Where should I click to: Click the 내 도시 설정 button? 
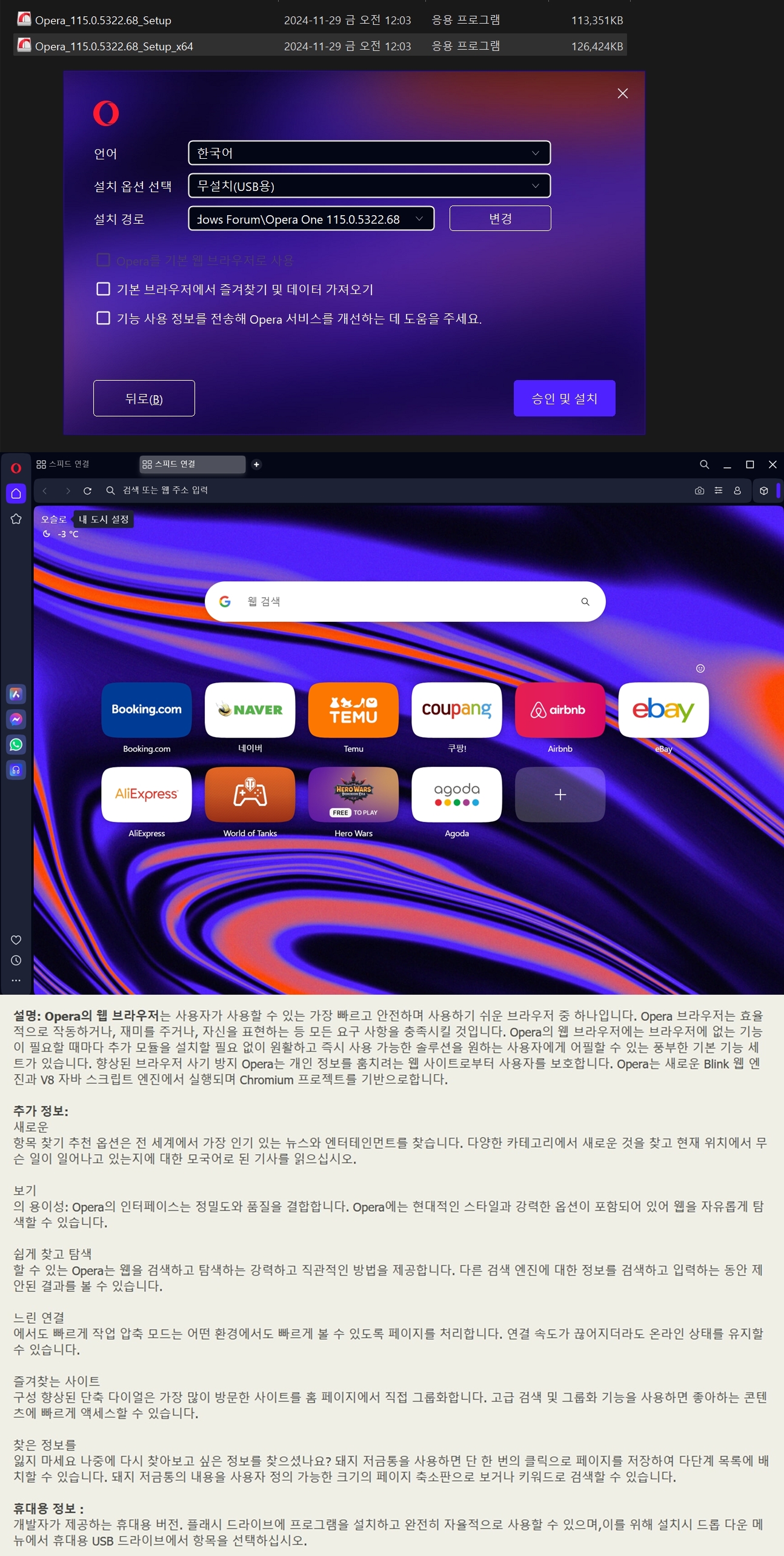104,519
